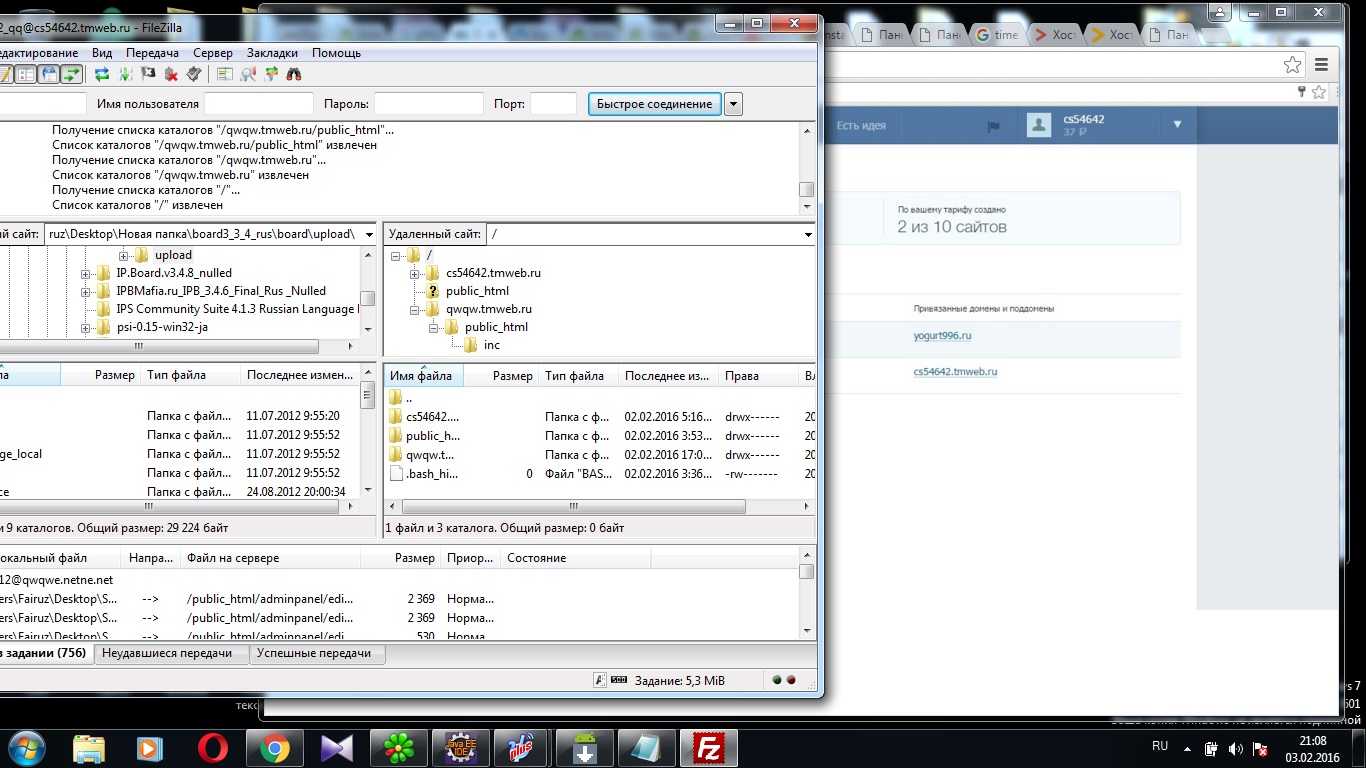Collapse the qwqw.tmweb.ru remote folder
1366x768 pixels.
click(x=415, y=309)
